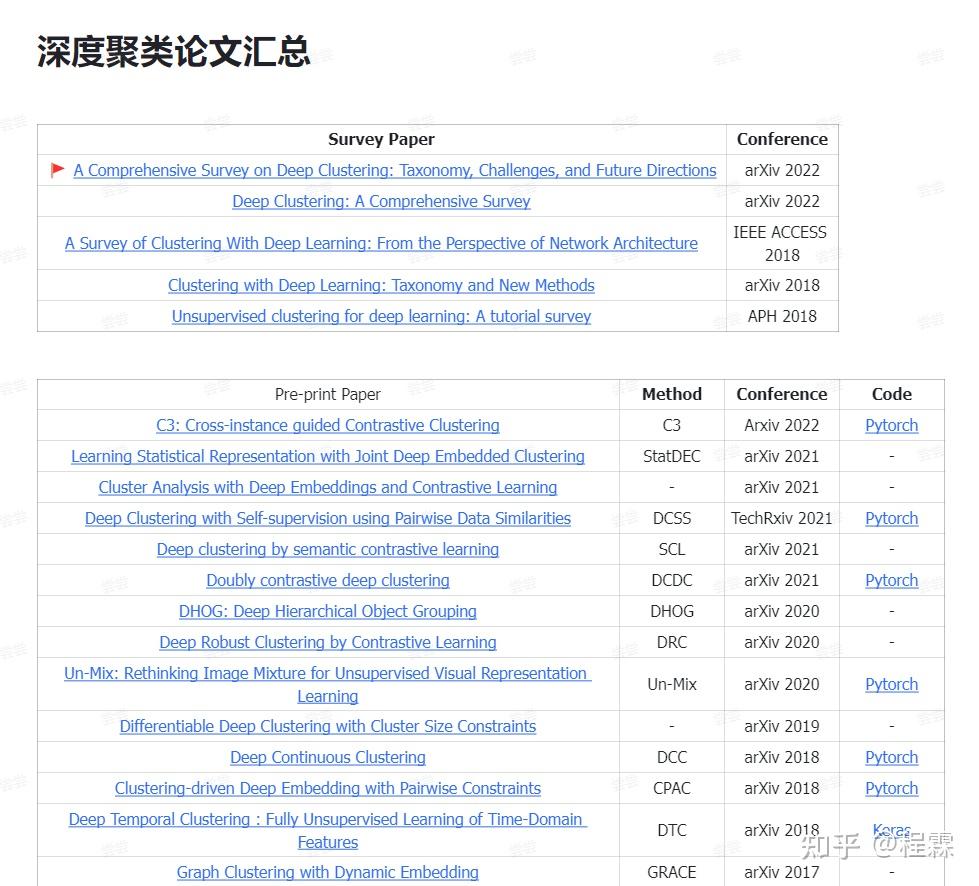This screenshot has width=979, height=886.
Task: Select the Arxiv 2022 cell in C3 row
Action: point(782,426)
